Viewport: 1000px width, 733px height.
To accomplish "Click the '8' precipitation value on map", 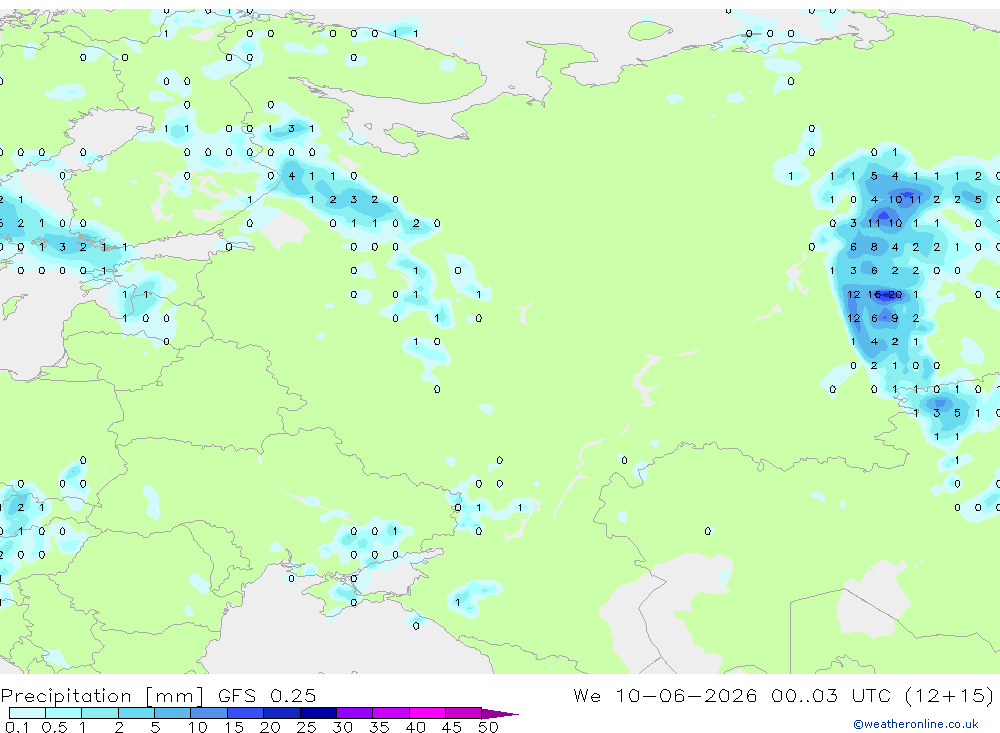I will pyautogui.click(x=874, y=247).
